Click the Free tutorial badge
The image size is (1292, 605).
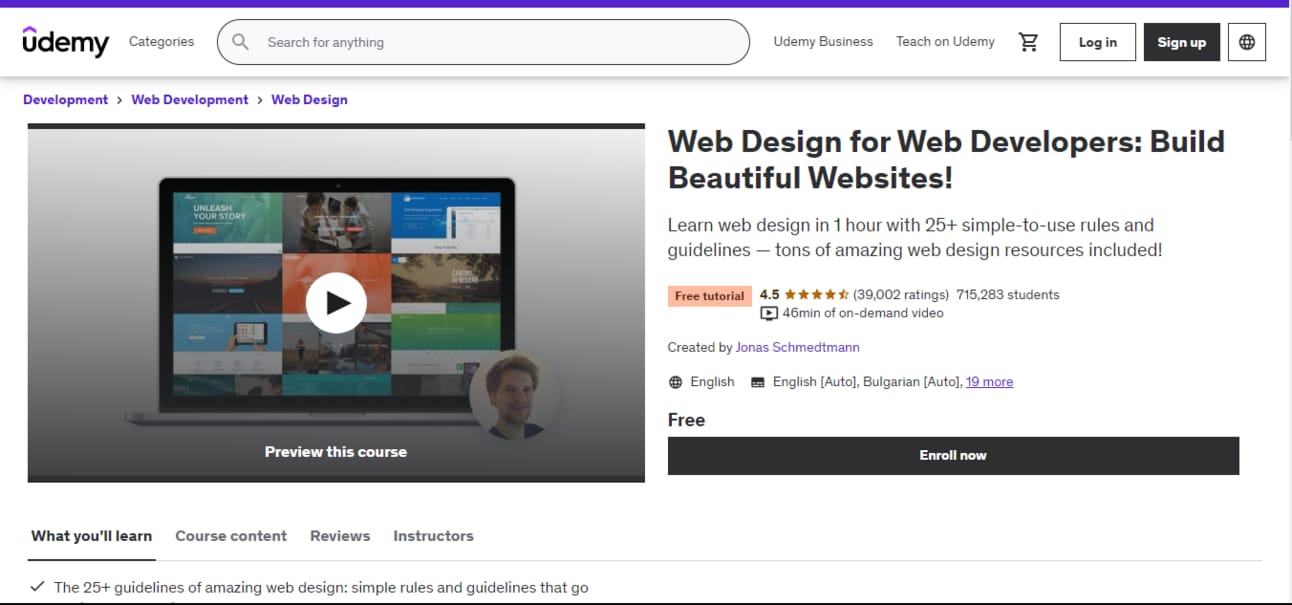(709, 296)
